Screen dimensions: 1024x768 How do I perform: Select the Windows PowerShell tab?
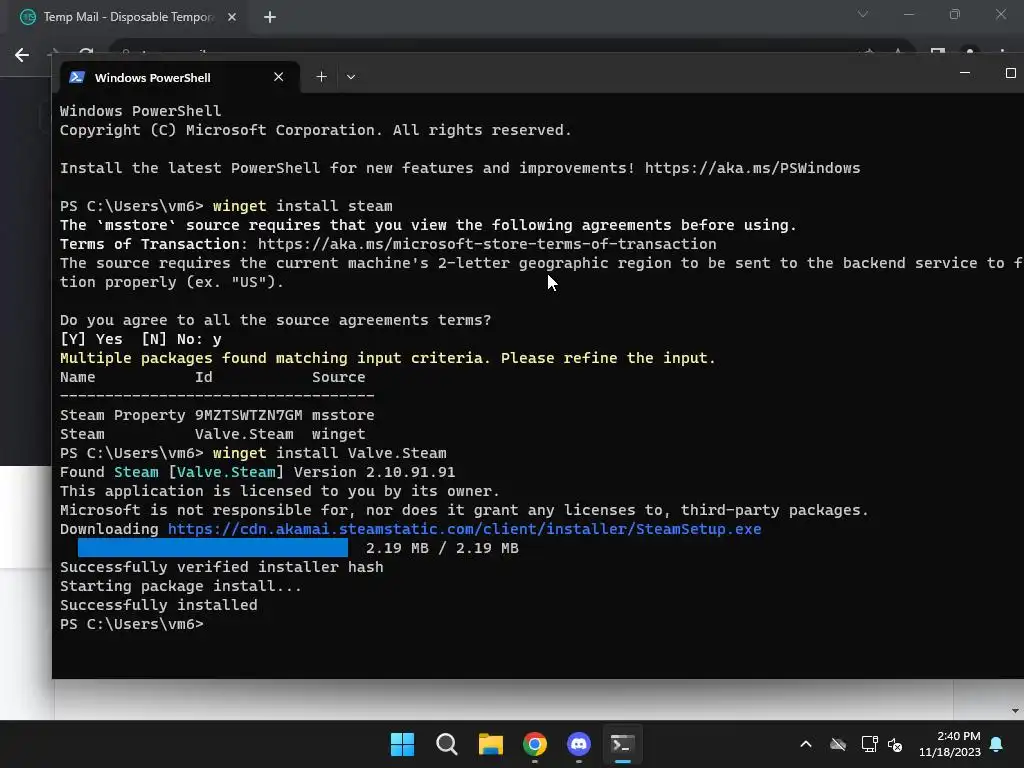point(180,77)
